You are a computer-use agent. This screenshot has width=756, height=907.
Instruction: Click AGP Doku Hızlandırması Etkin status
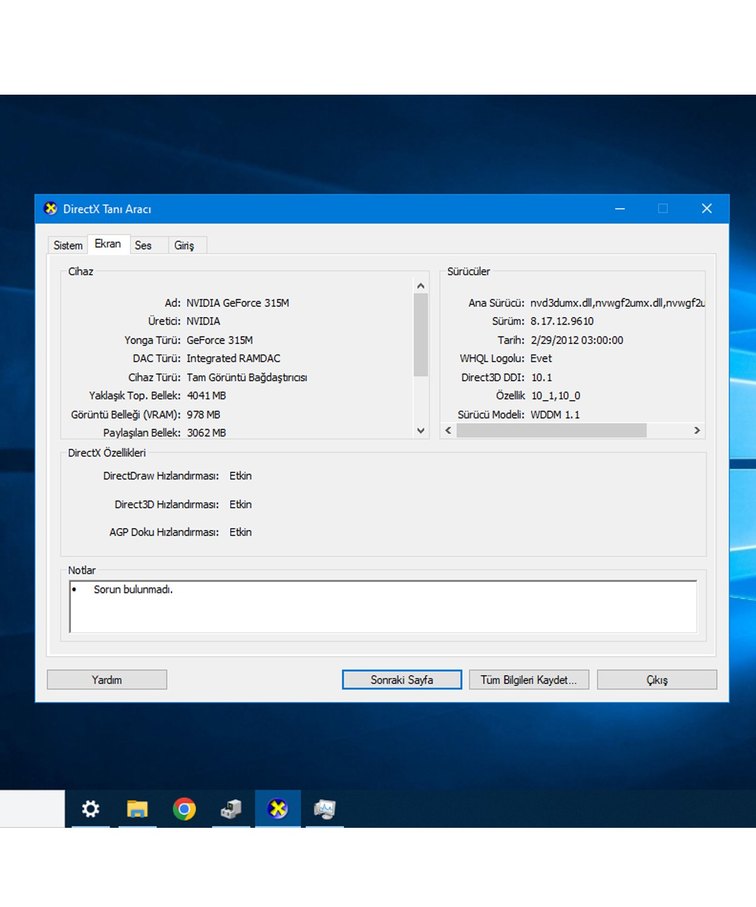coord(241,532)
